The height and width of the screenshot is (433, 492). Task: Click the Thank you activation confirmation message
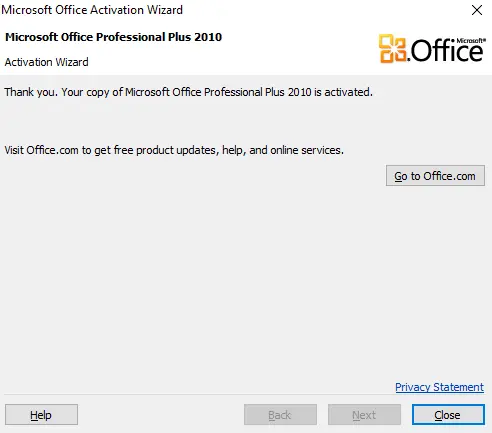(188, 92)
